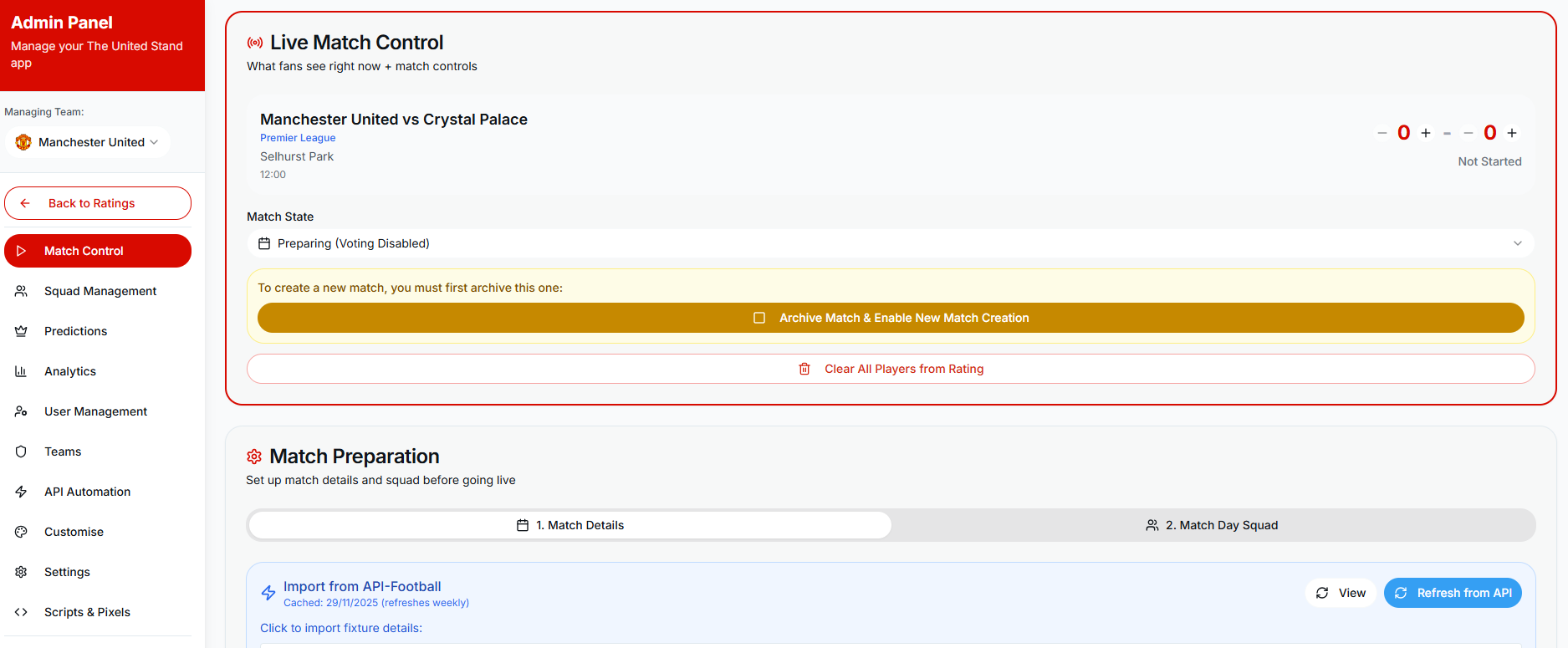Click the sync icon on Refresh from API
Viewport: 1568px width, 648px height.
pyautogui.click(x=1401, y=593)
